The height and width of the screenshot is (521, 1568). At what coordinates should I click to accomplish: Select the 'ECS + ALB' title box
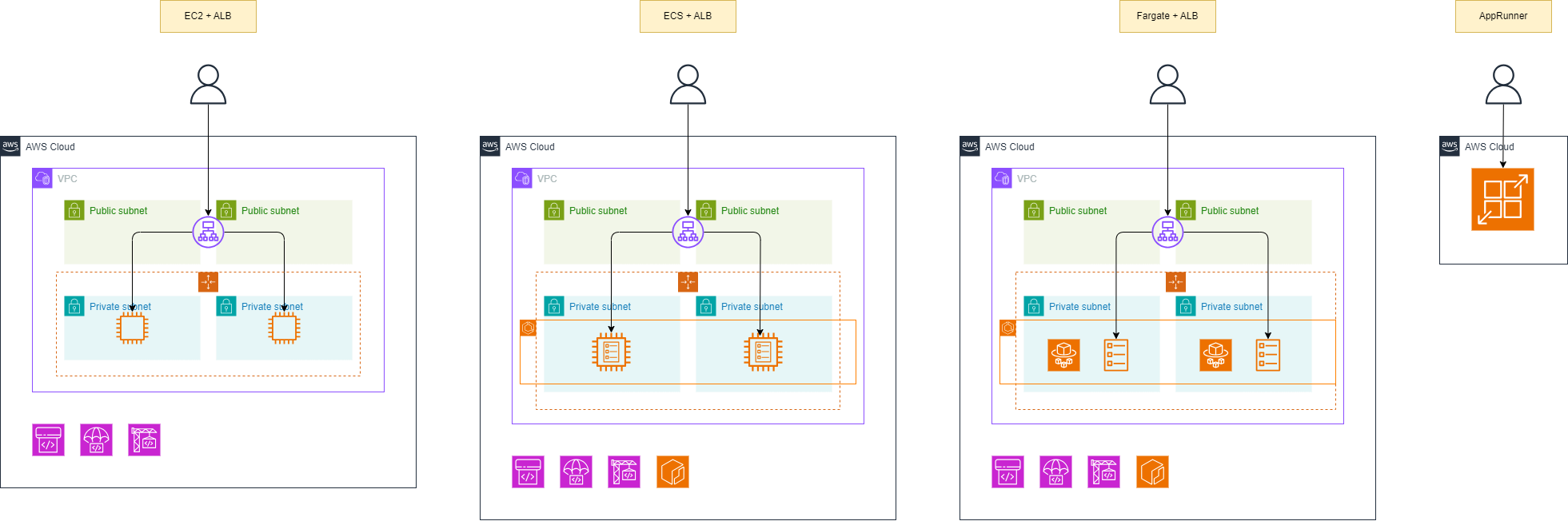[x=688, y=16]
